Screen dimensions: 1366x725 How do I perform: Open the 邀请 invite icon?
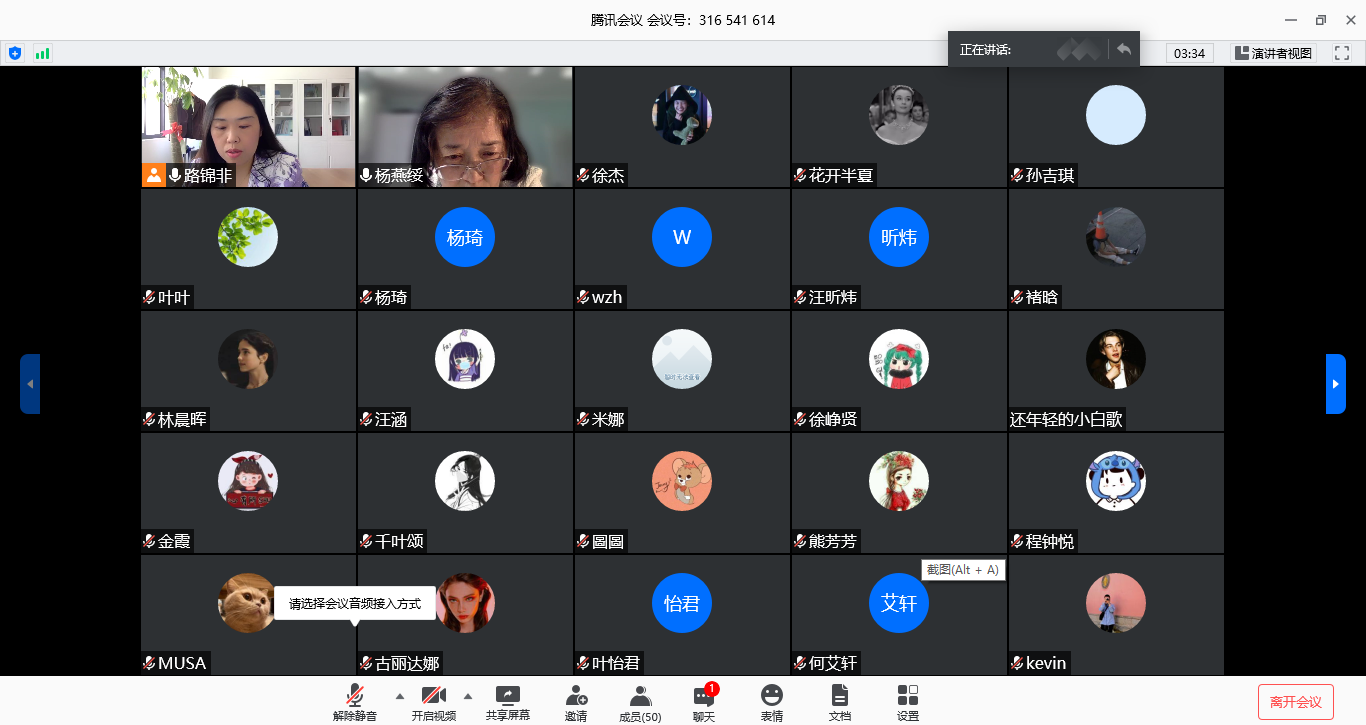coord(576,702)
